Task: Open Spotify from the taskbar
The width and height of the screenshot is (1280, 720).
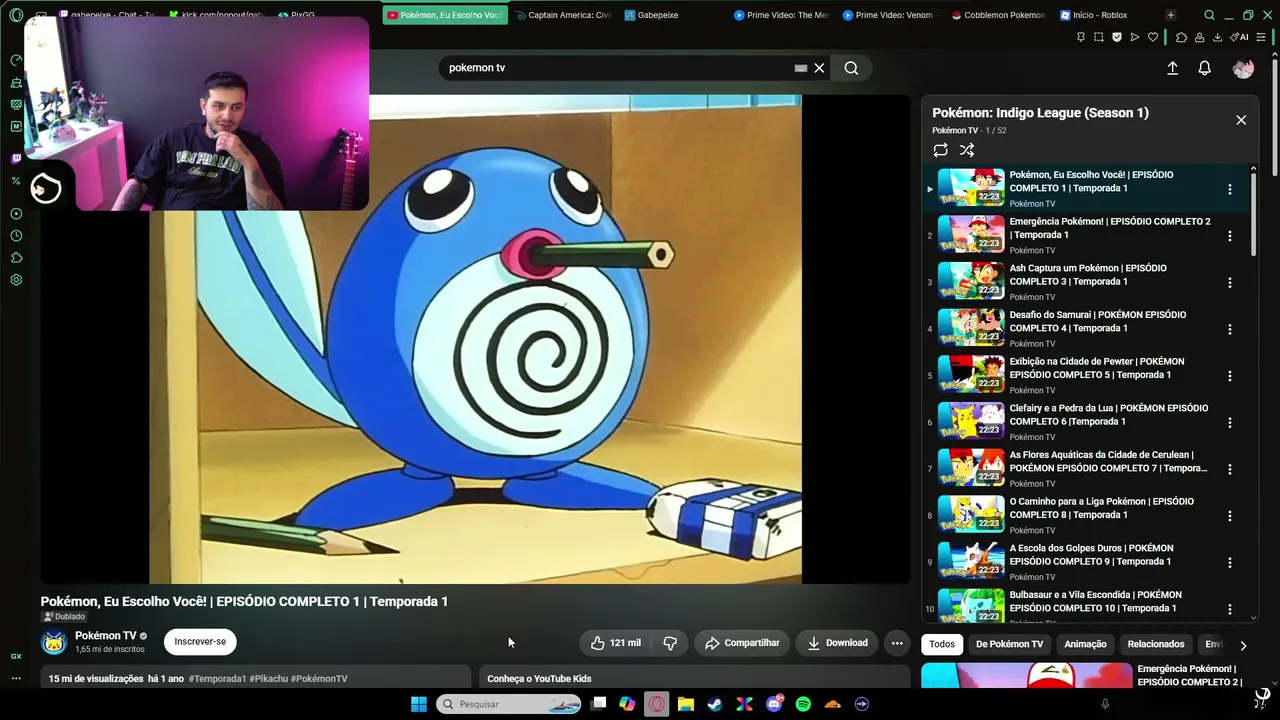Action: click(x=803, y=704)
